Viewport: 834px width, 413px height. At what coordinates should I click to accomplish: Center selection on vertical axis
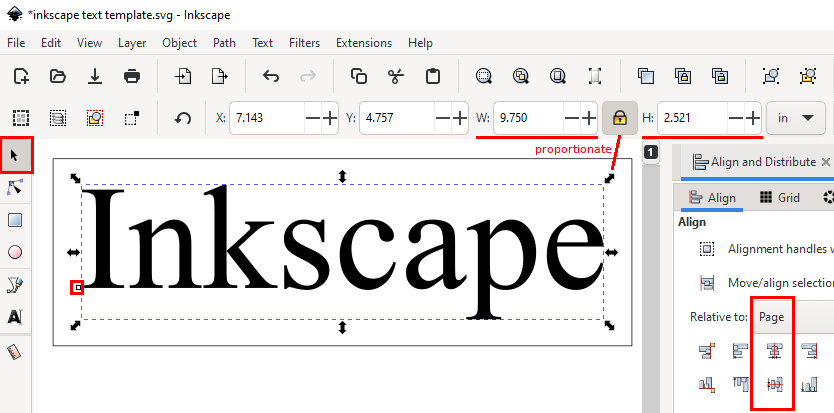coord(774,351)
